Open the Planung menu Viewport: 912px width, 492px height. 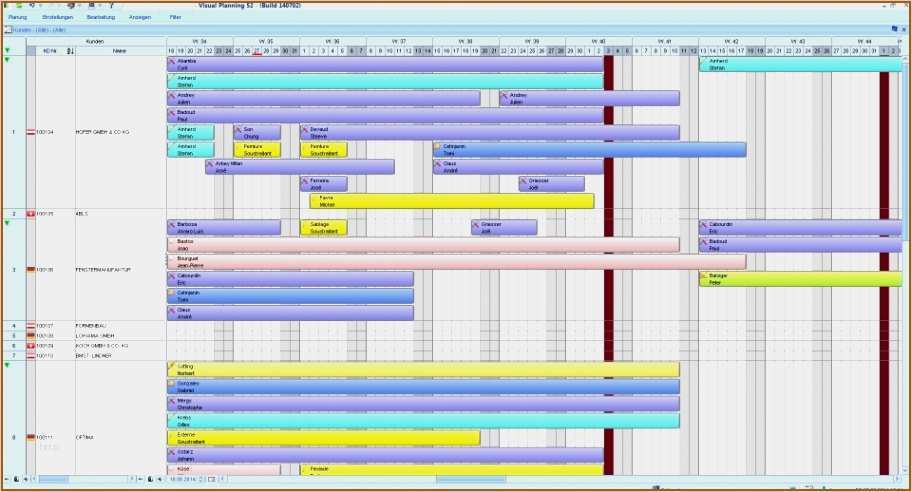17,17
